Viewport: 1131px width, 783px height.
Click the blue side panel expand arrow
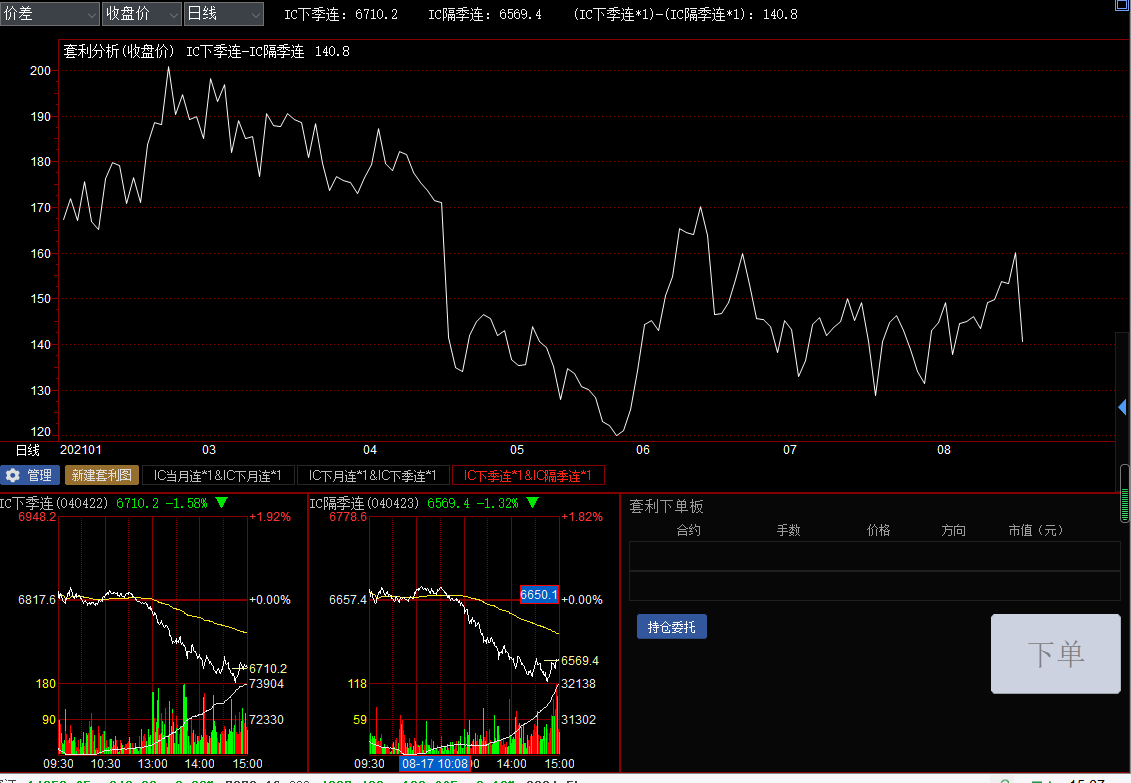tap(1122, 407)
